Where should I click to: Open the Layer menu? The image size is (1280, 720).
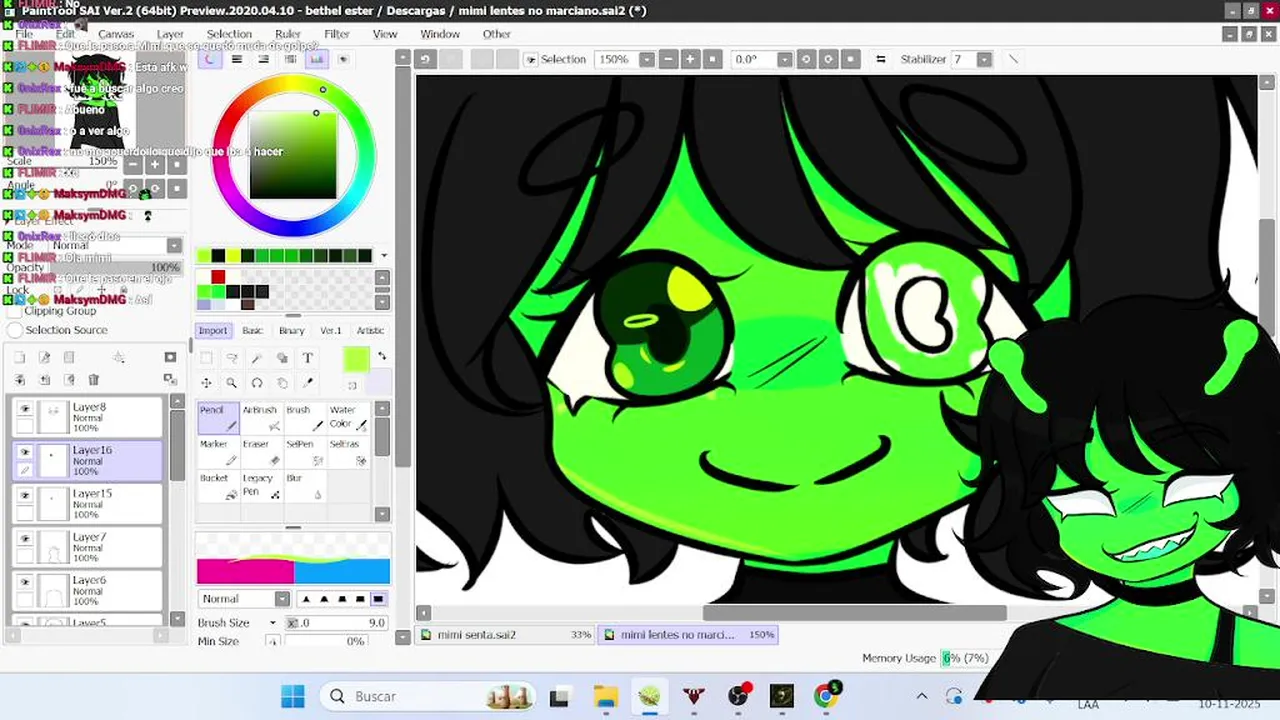point(170,34)
